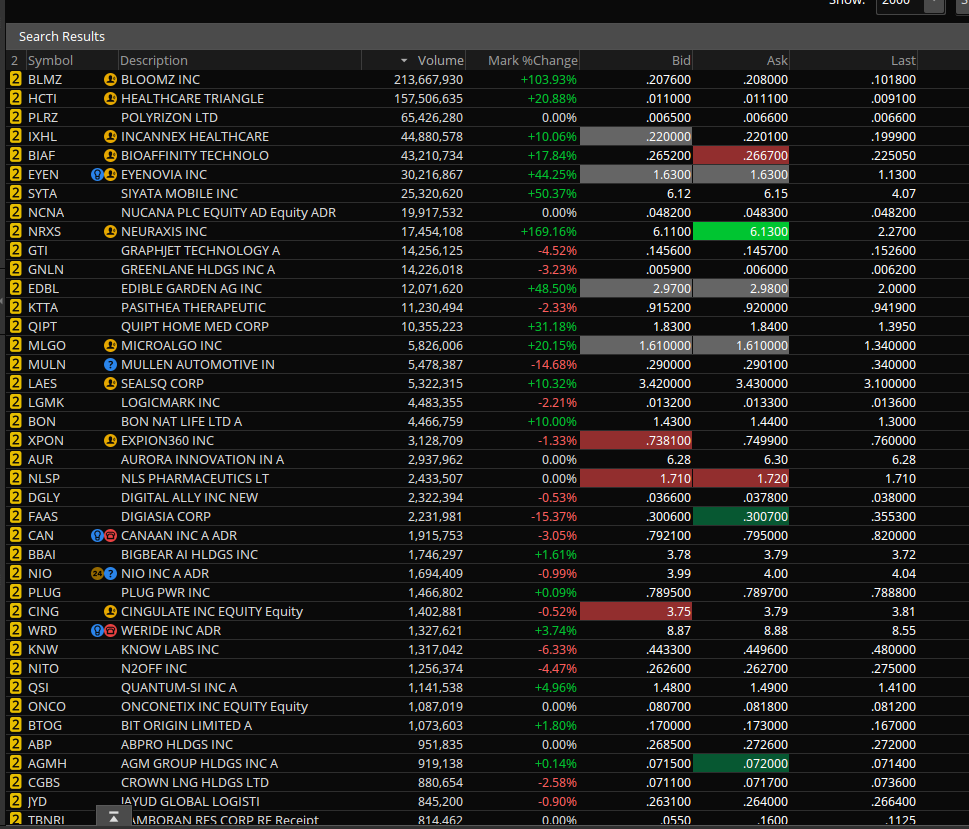Click the orange event icon for BLOOMZ INC
The image size is (969, 829).
click(x=110, y=79)
